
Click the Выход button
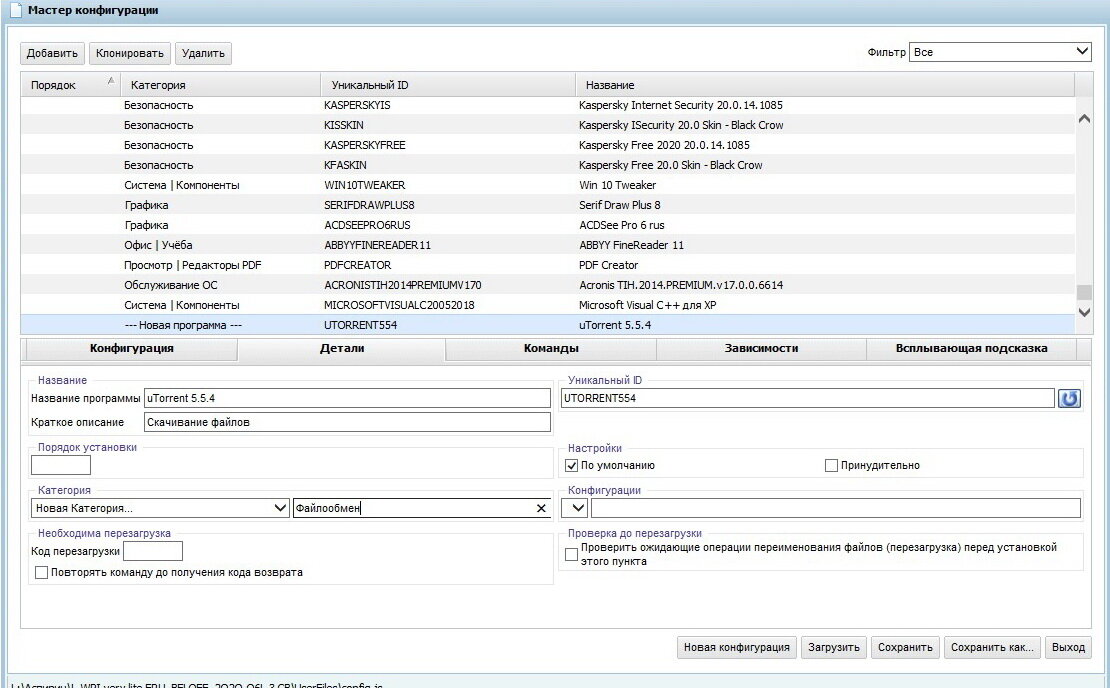[x=1068, y=648]
